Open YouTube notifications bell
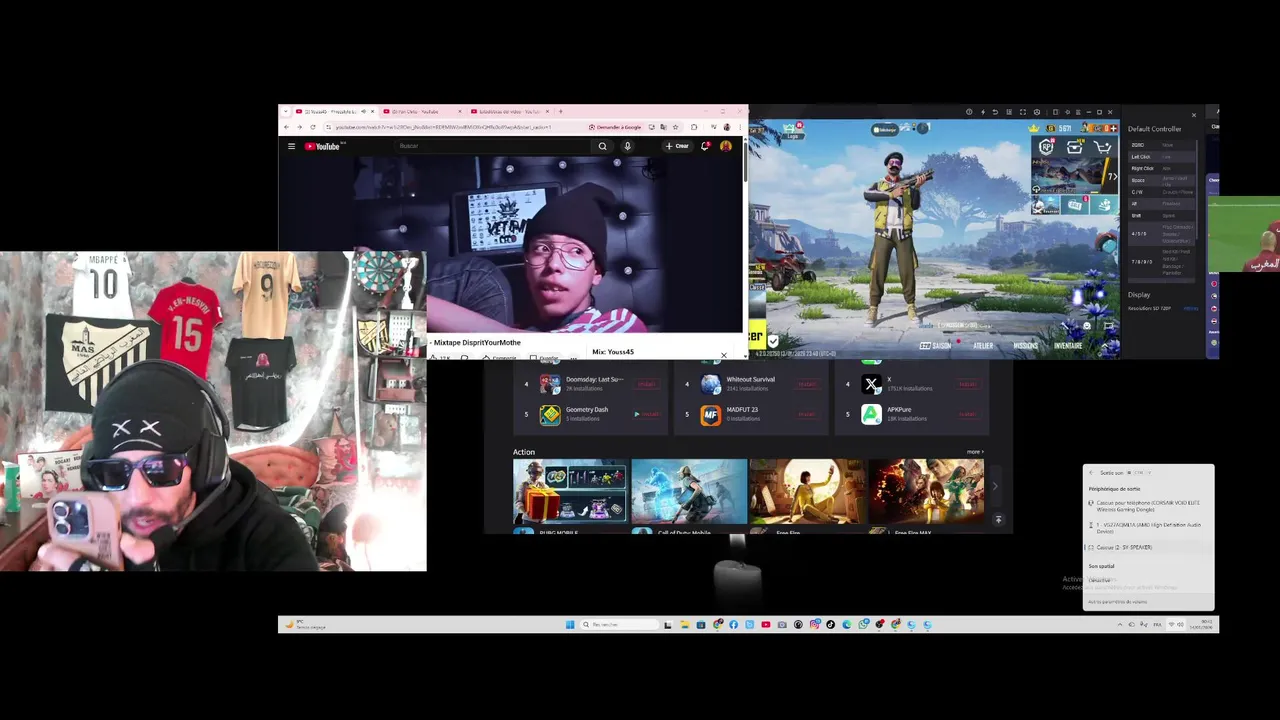This screenshot has height=720, width=1280. coord(706,146)
